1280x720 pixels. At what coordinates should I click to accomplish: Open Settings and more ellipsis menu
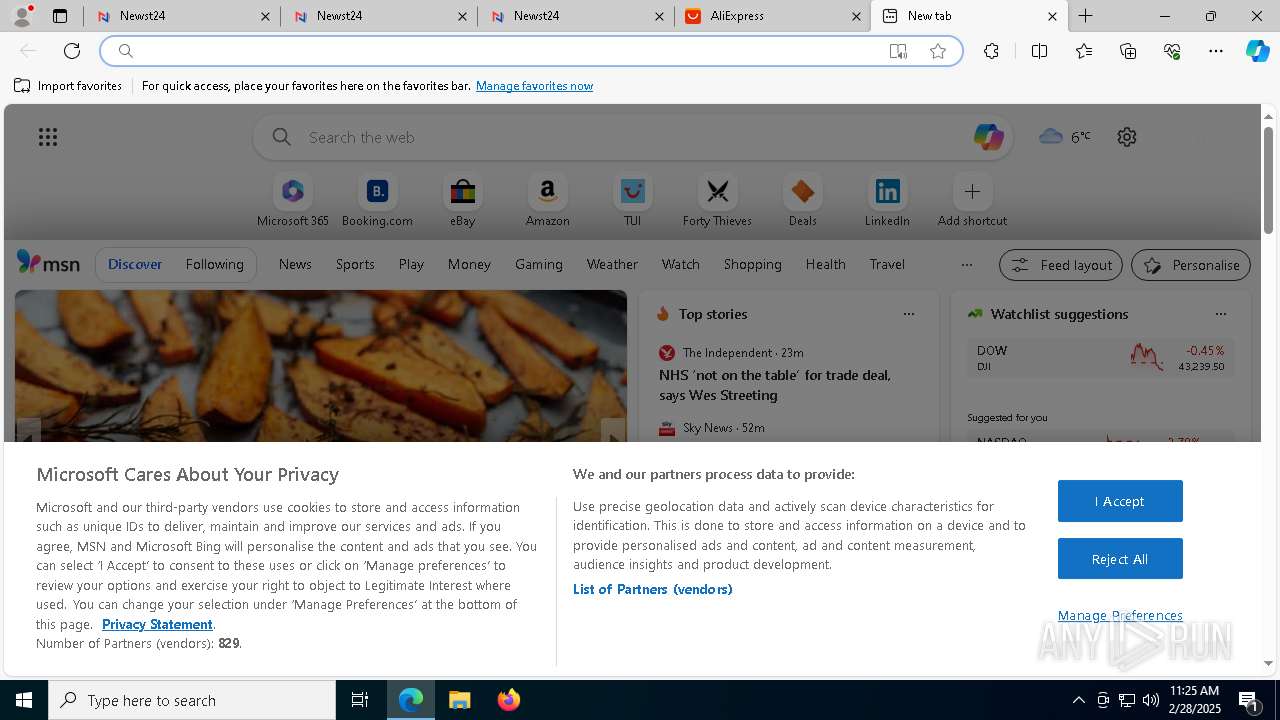(x=1216, y=51)
